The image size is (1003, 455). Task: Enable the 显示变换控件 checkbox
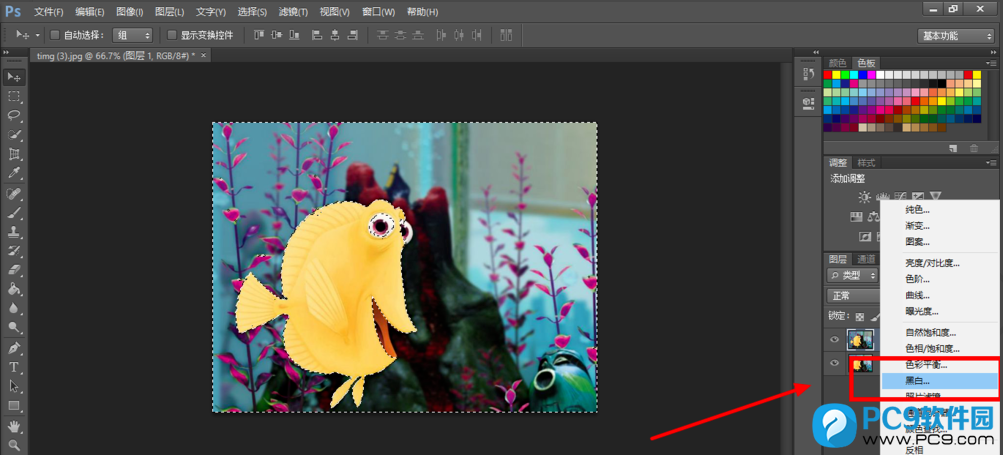point(171,35)
